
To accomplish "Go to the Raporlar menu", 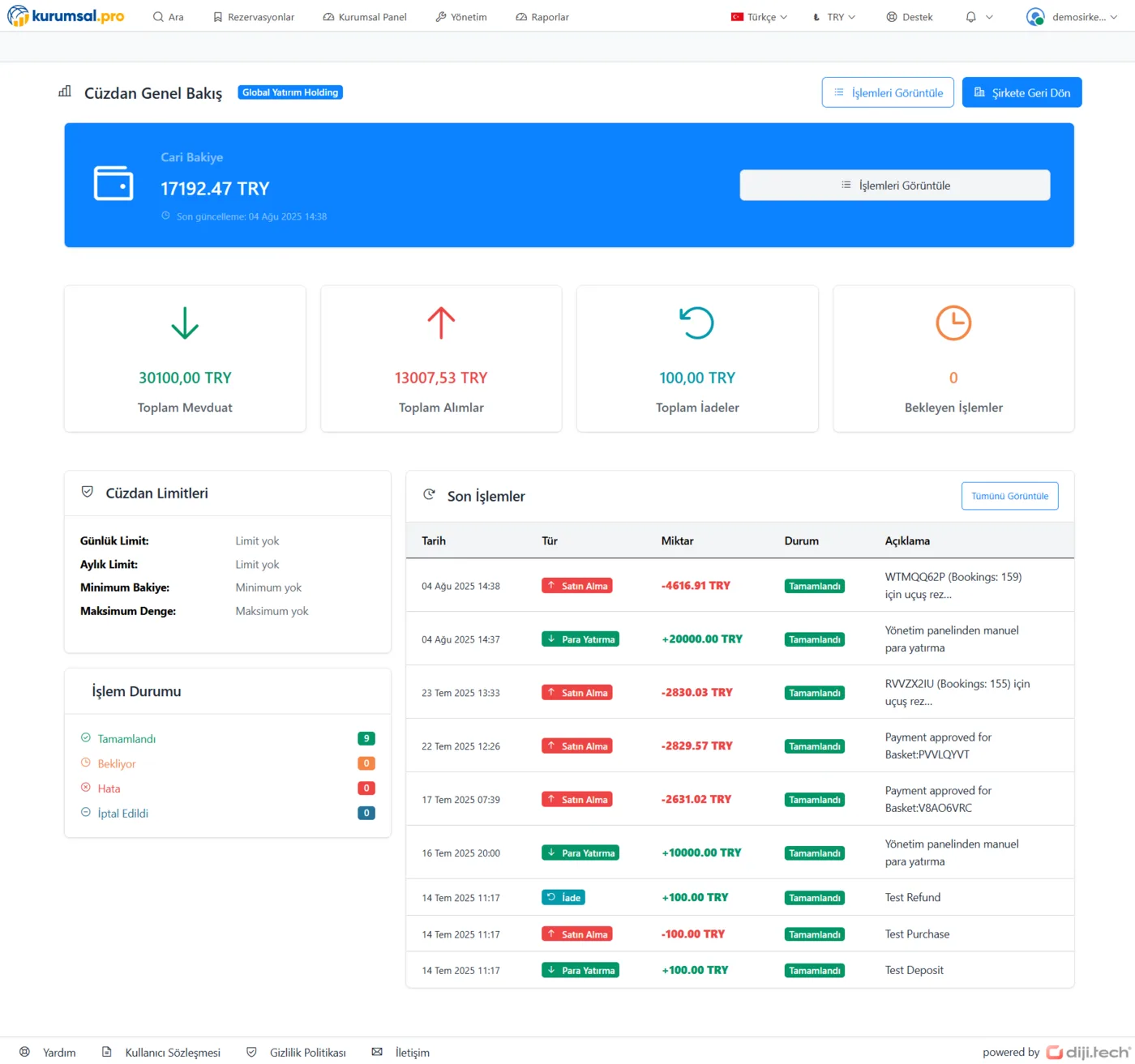I will point(542,17).
